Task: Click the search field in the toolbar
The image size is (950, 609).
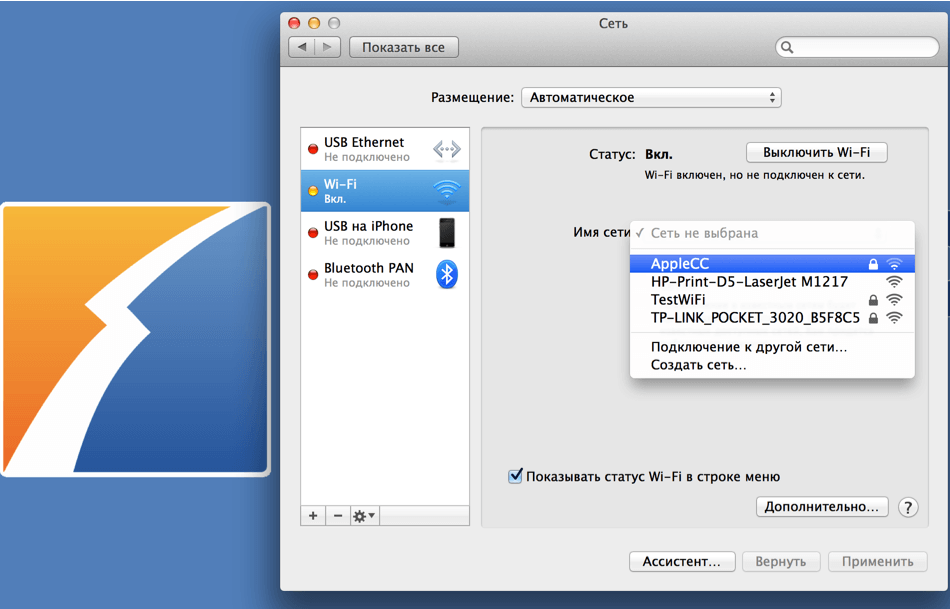Action: click(x=855, y=47)
